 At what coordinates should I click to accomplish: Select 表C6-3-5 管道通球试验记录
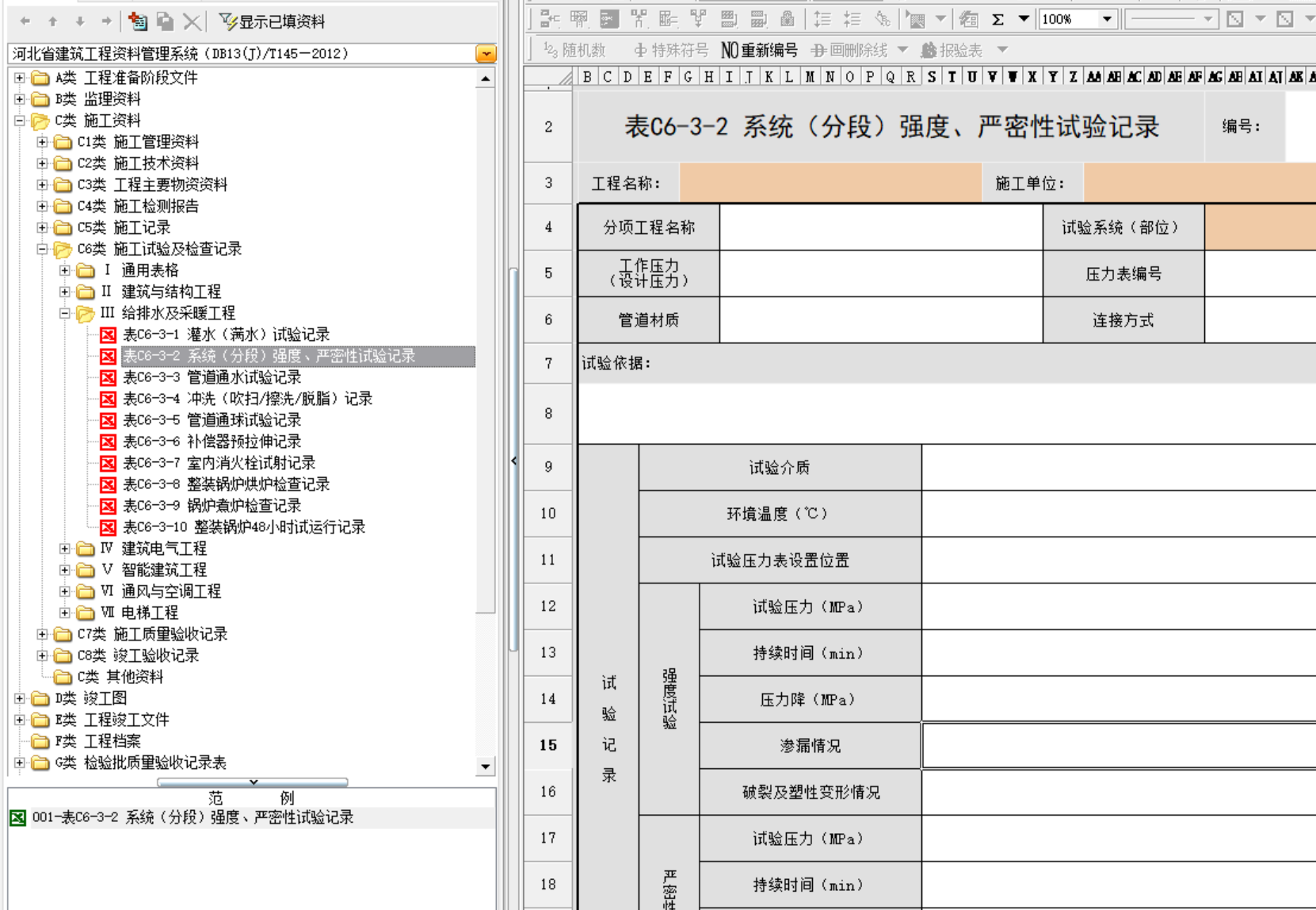pyautogui.click(x=212, y=420)
